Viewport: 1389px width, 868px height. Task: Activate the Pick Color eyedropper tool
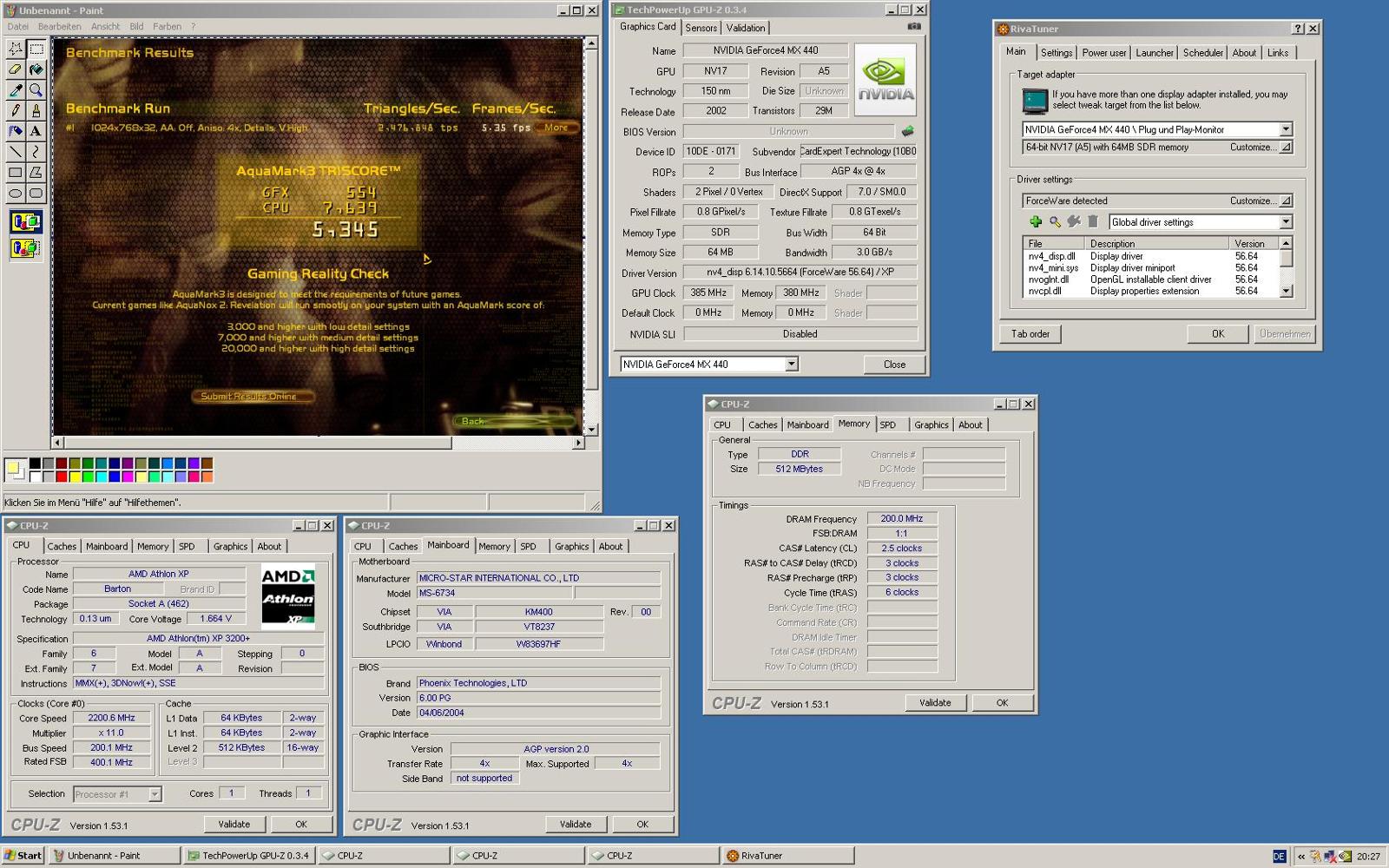click(16, 89)
